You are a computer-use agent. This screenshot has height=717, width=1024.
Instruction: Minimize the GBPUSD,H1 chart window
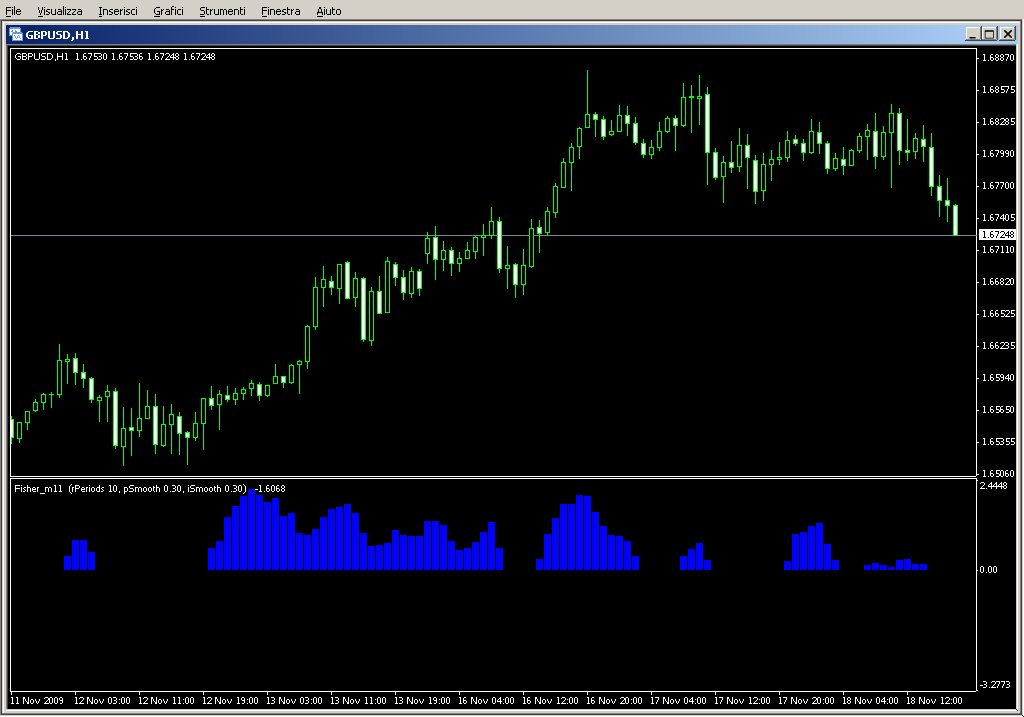pyautogui.click(x=973, y=34)
